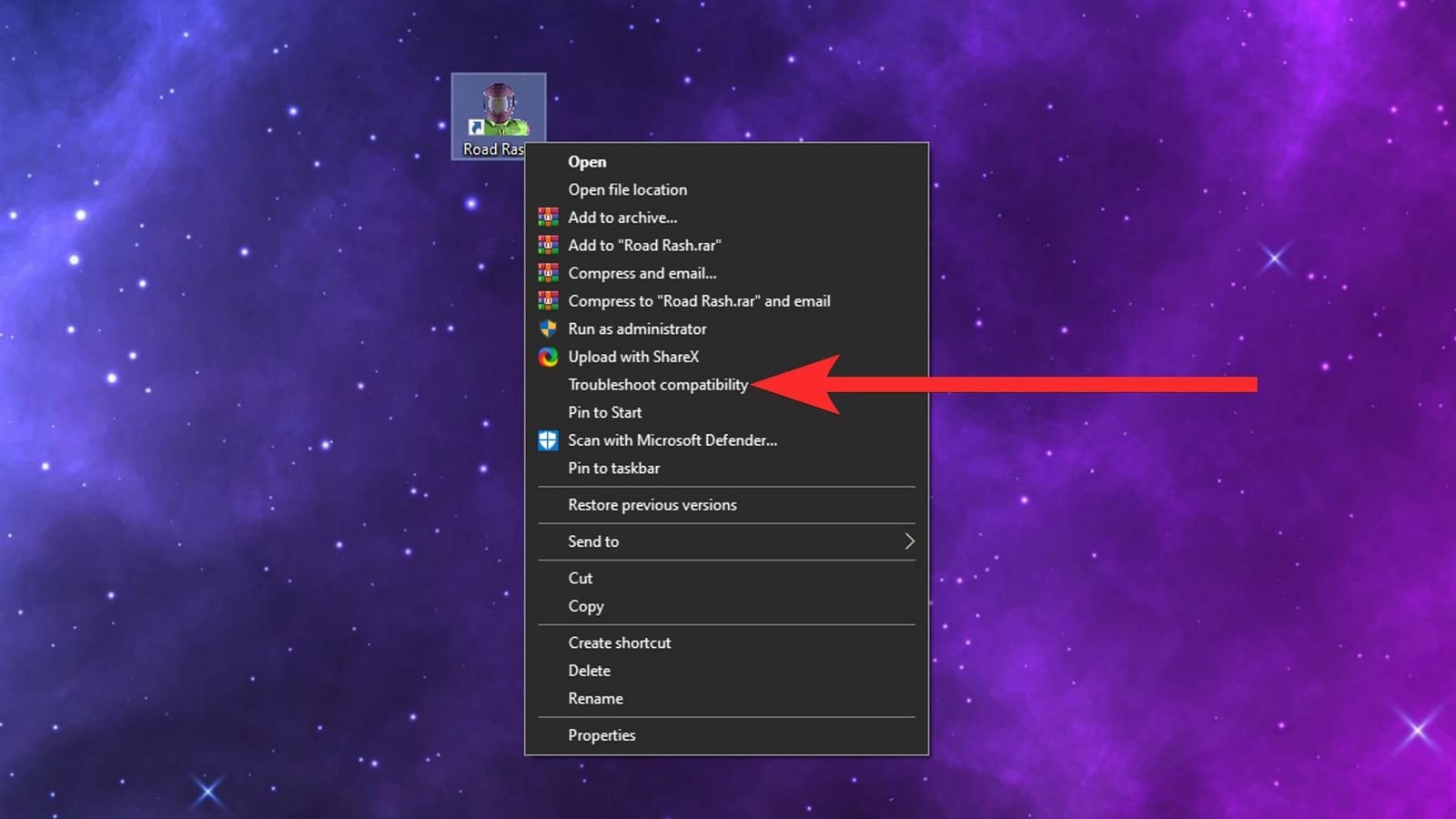The image size is (1456, 819).
Task: Expand the 'Send to' submenu
Action: [x=594, y=541]
